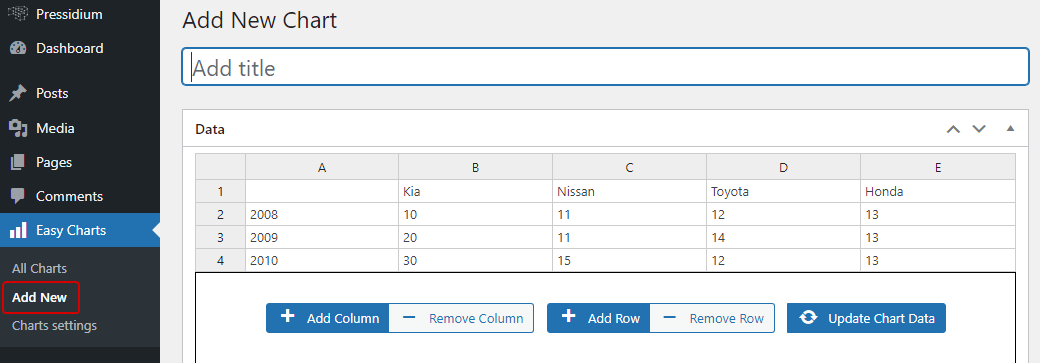Click the Add Row button
Screen dimensions: 1040x363
[x=598, y=318]
